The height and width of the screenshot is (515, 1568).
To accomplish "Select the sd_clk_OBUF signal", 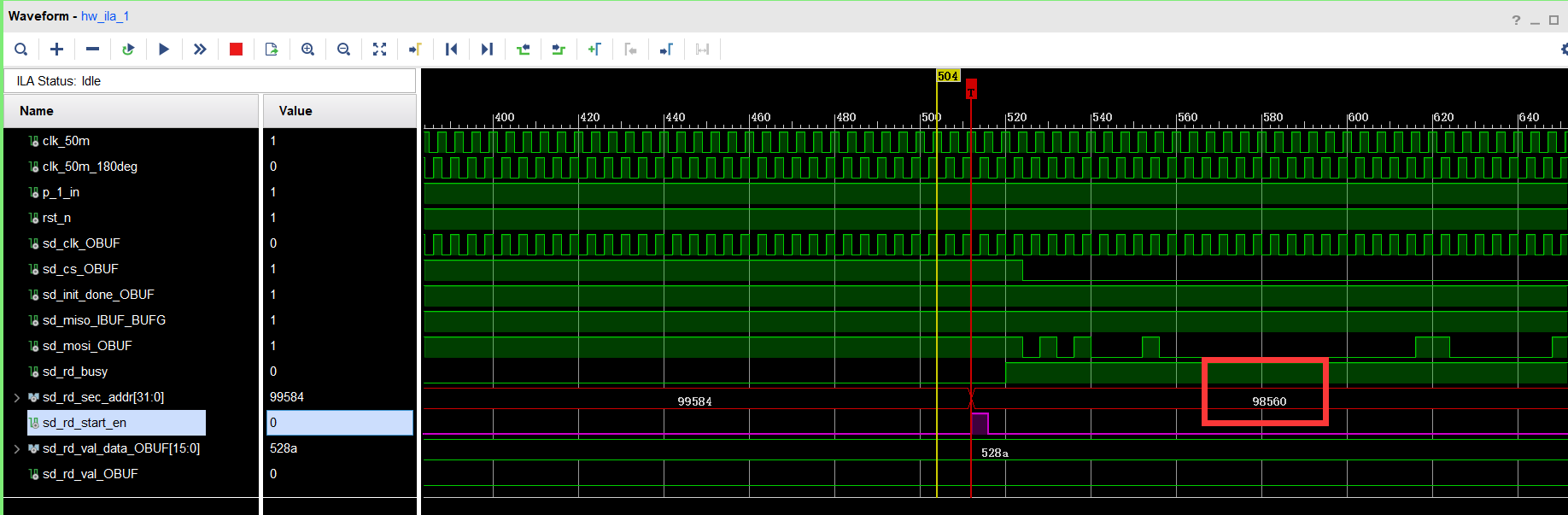I will pyautogui.click(x=81, y=243).
